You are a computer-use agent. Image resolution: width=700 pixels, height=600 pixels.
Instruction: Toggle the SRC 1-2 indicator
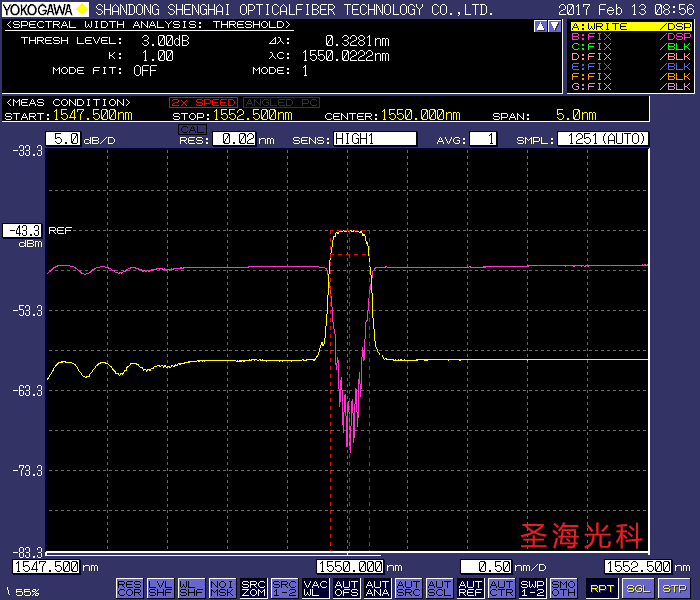coord(284,588)
